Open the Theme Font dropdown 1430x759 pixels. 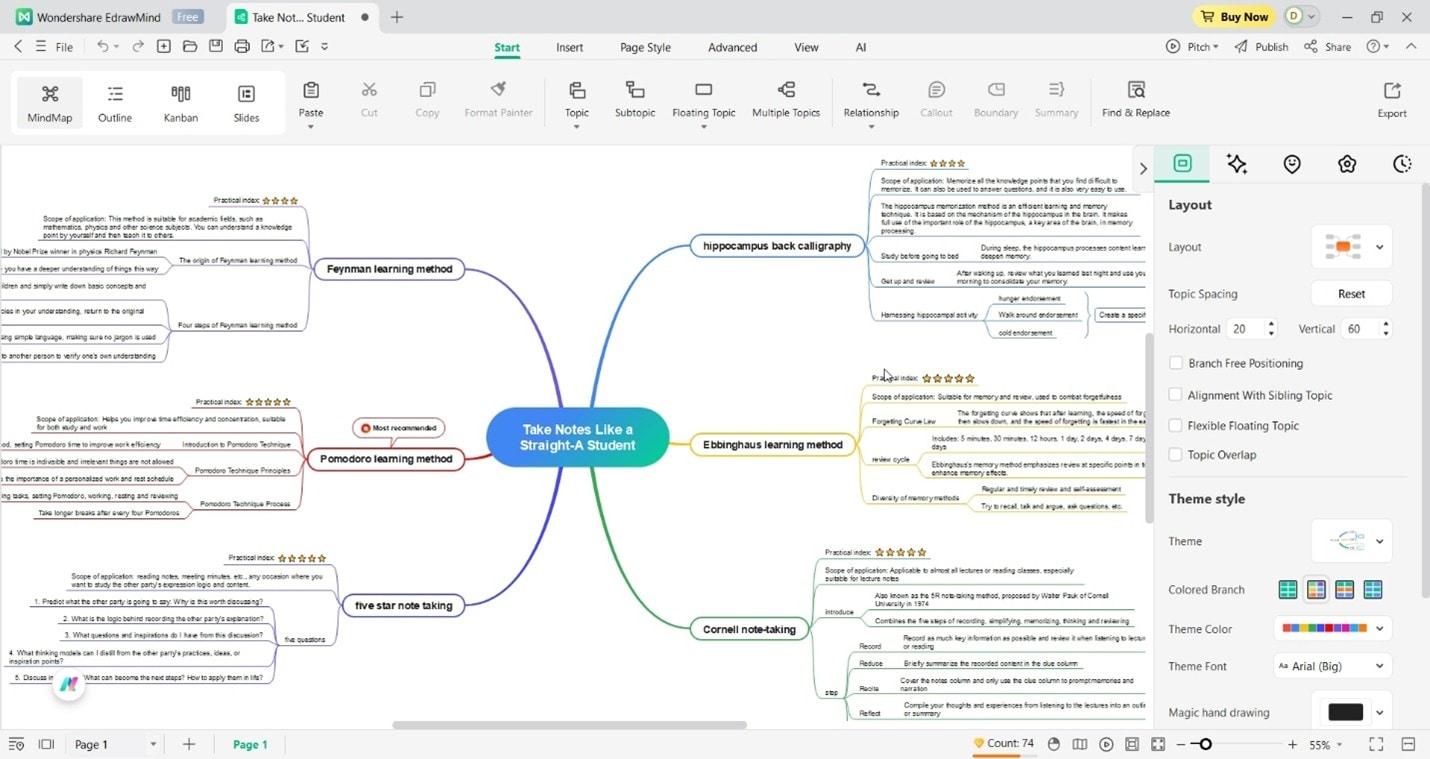(x=1332, y=665)
